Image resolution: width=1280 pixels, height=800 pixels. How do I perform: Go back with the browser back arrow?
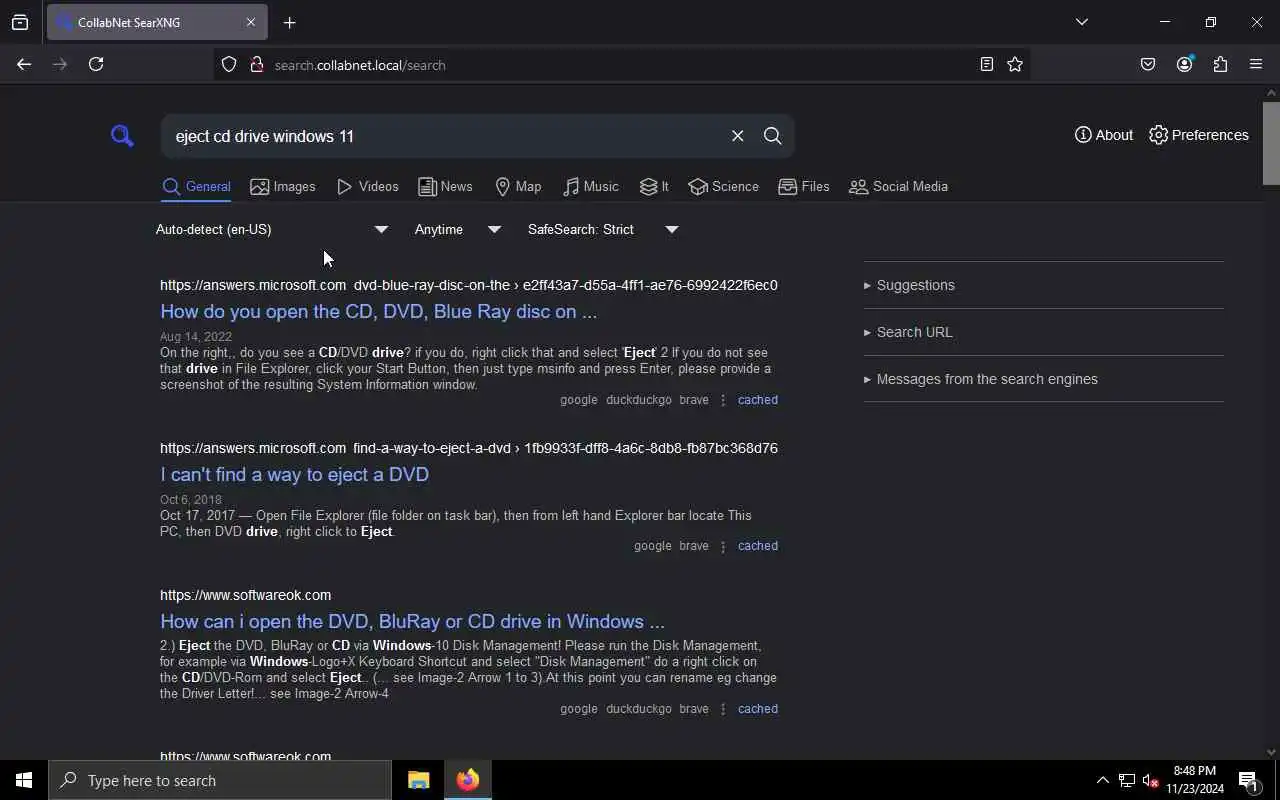[24, 64]
